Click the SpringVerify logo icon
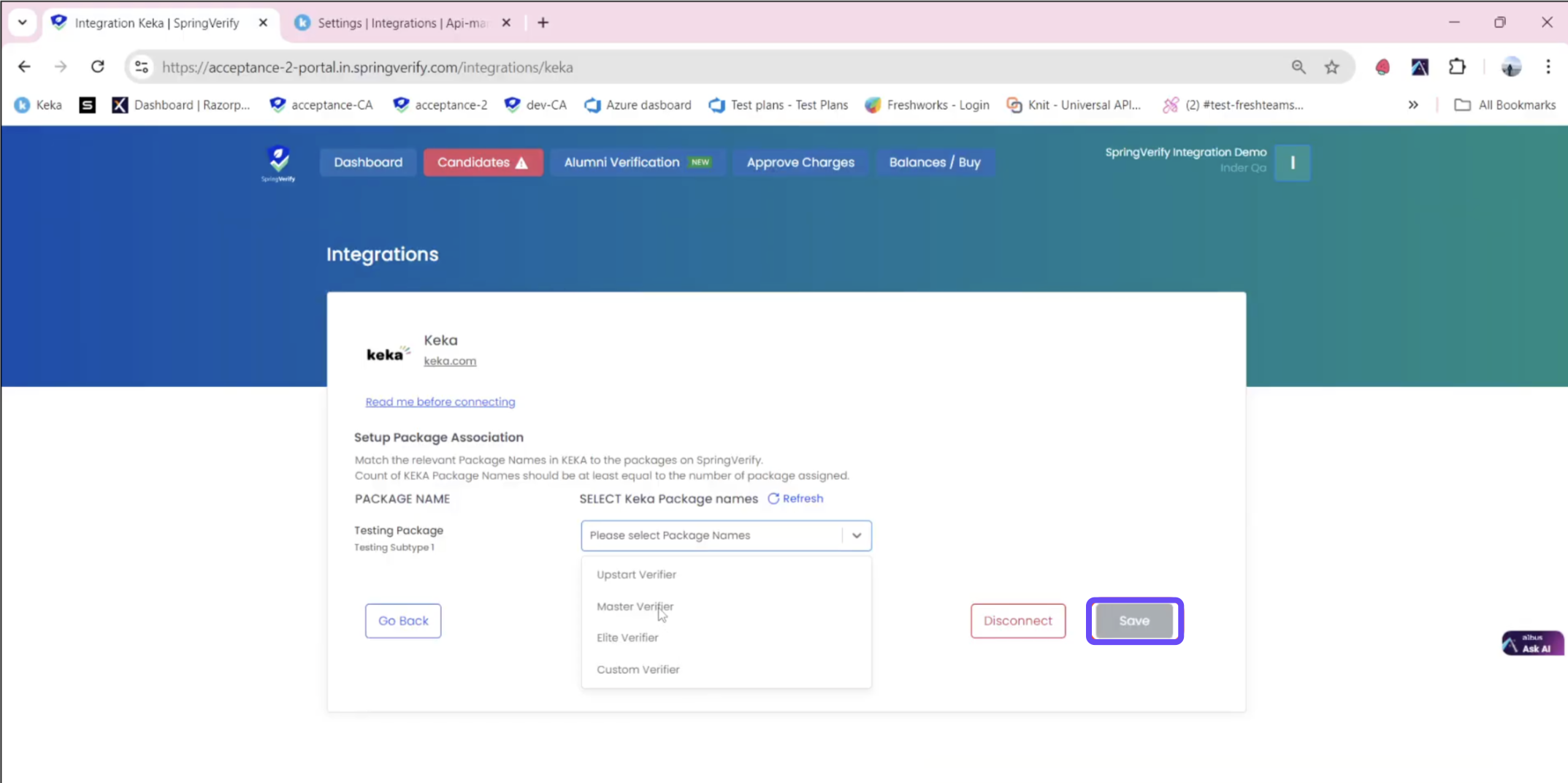The width and height of the screenshot is (1568, 783). tap(278, 162)
